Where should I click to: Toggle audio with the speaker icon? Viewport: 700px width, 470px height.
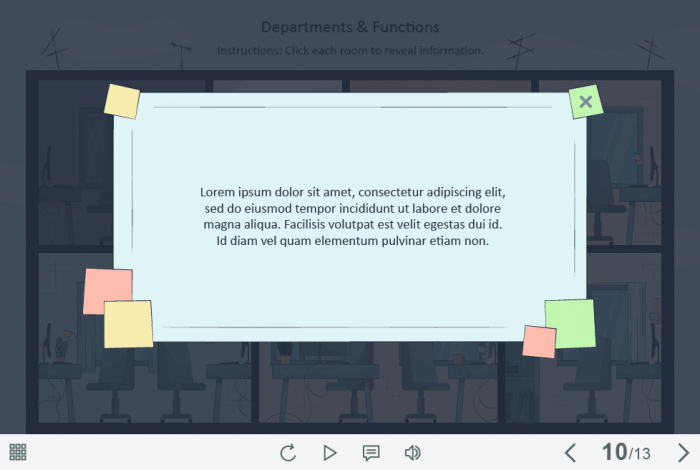coord(412,453)
